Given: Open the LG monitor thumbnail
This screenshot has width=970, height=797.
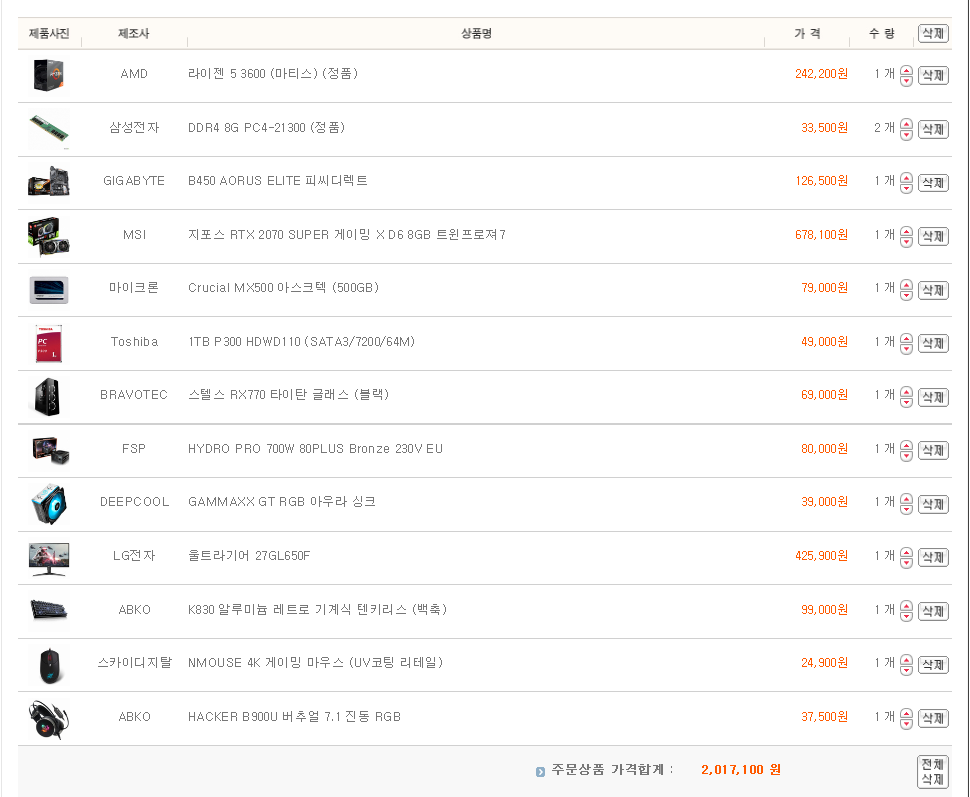Looking at the screenshot, I should coord(49,559).
